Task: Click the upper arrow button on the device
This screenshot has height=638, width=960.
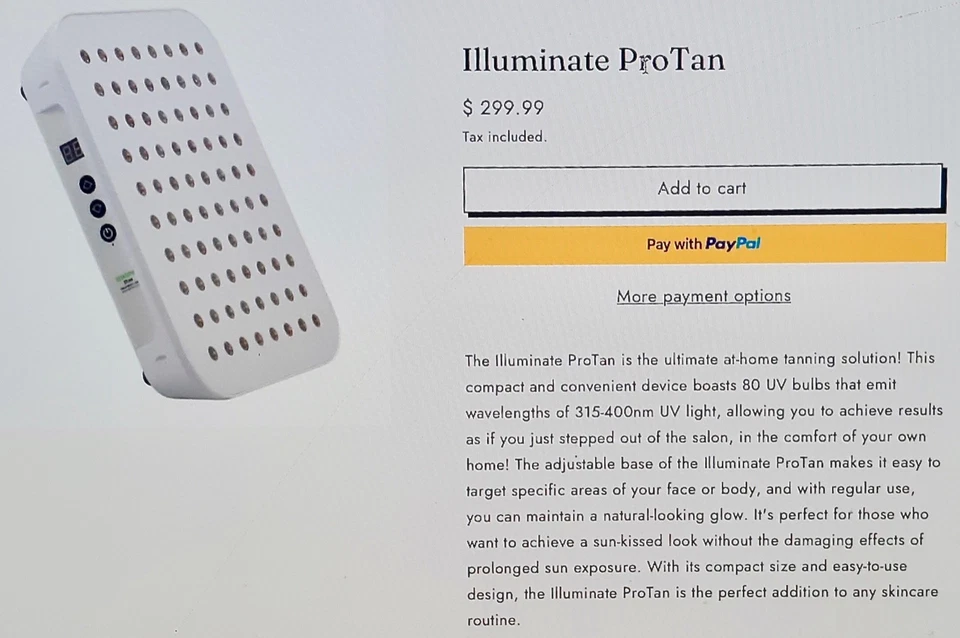Action: coord(88,185)
